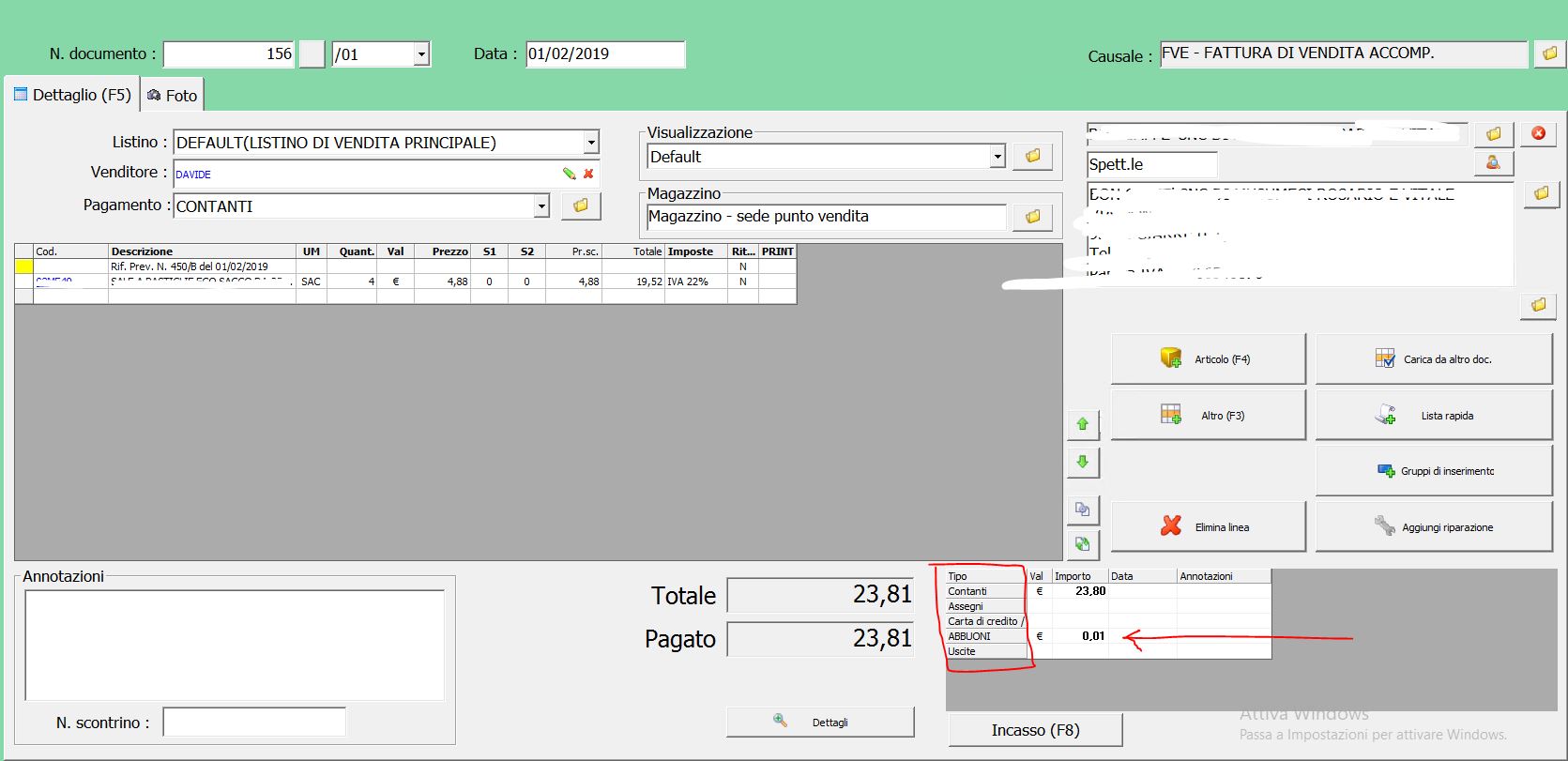The height and width of the screenshot is (761, 1568).
Task: Click the green pencil edit Venditore icon
Action: [x=569, y=174]
